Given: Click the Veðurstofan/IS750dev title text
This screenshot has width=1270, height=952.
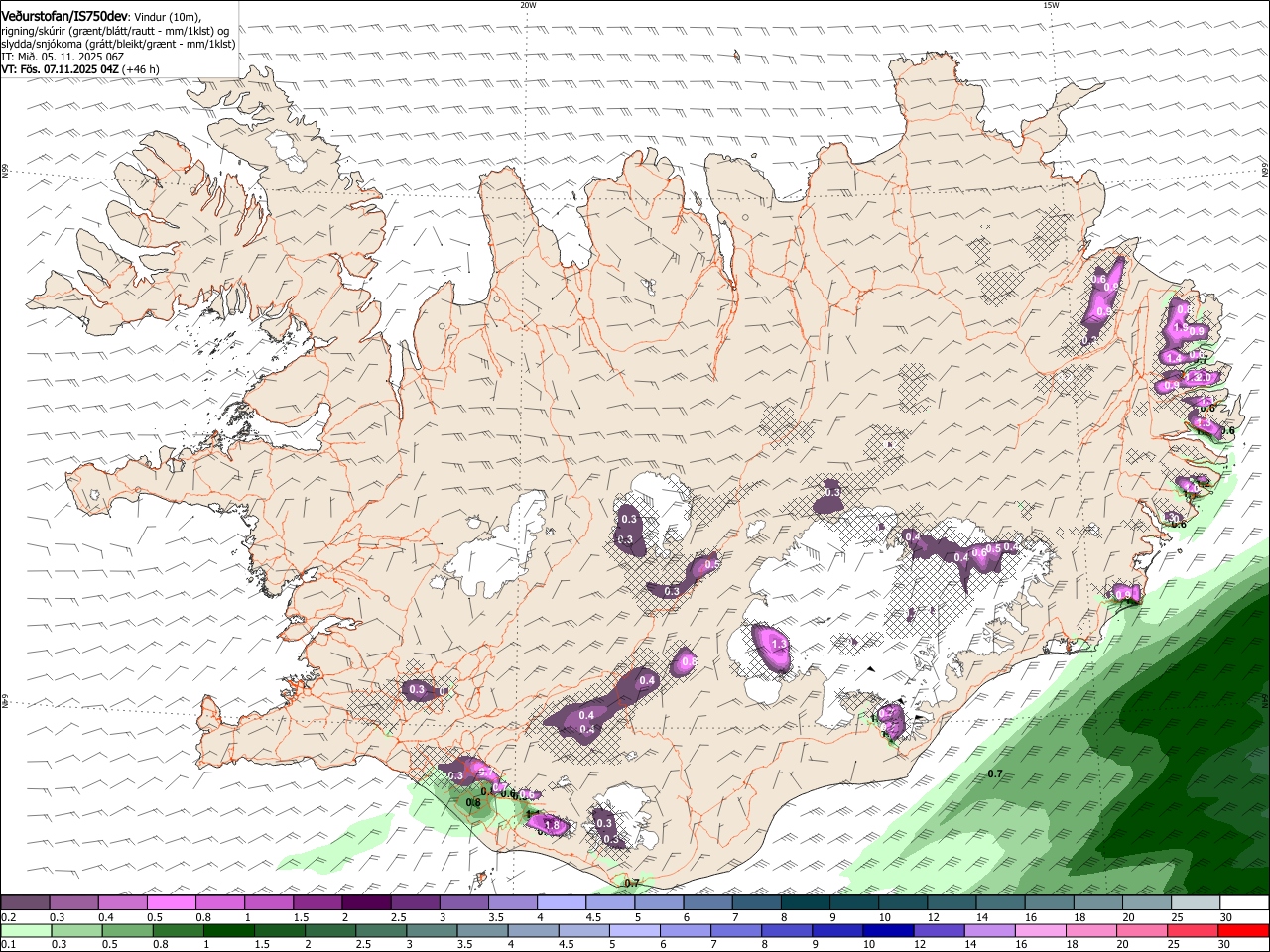Looking at the screenshot, I should tap(64, 16).
